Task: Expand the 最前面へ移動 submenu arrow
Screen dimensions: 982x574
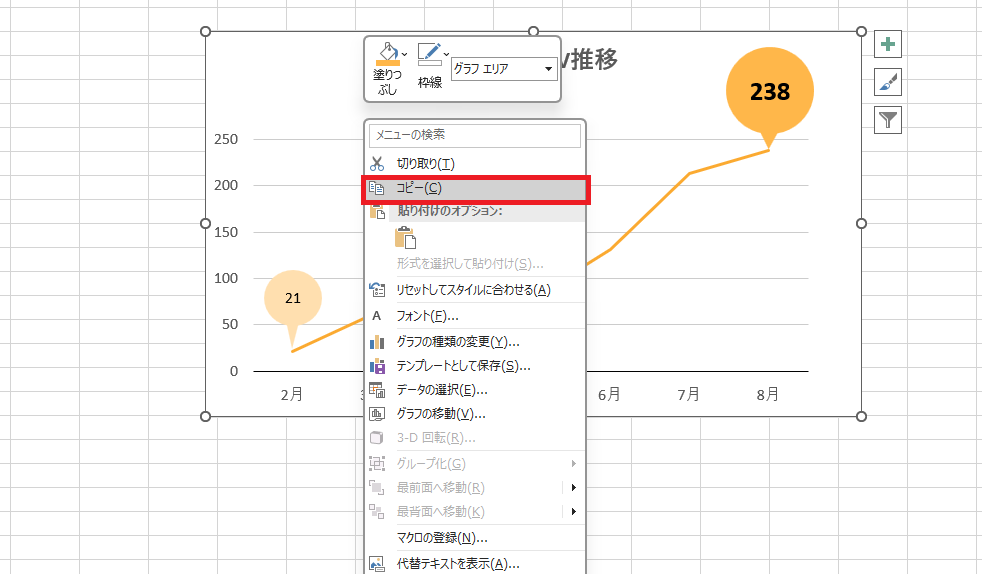Action: tap(573, 488)
